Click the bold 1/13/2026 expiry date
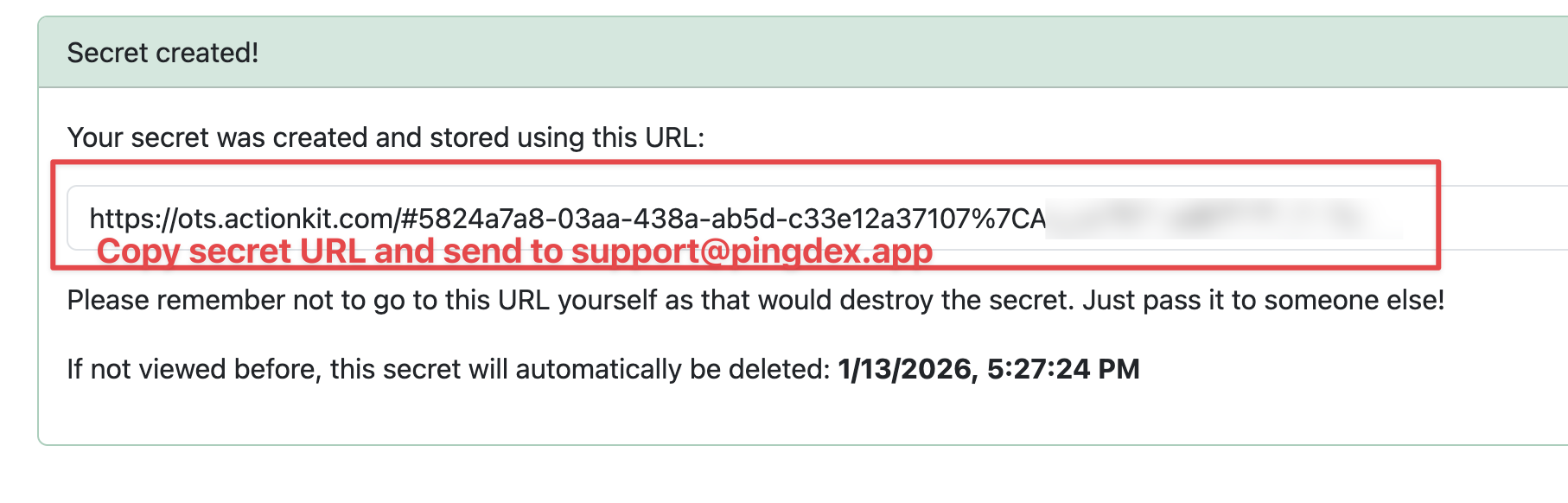 [x=908, y=369]
